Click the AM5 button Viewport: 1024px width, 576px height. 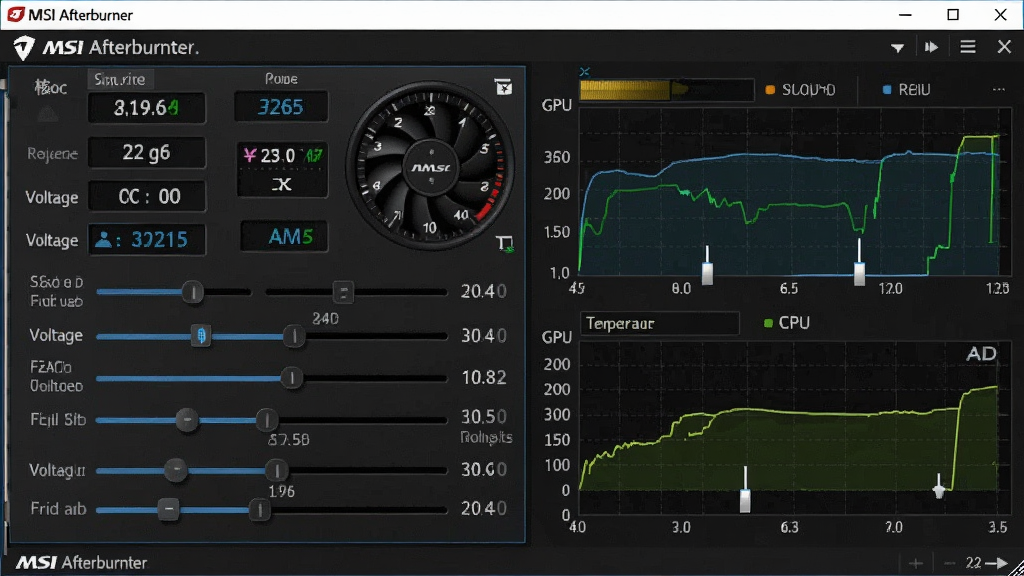pos(284,236)
